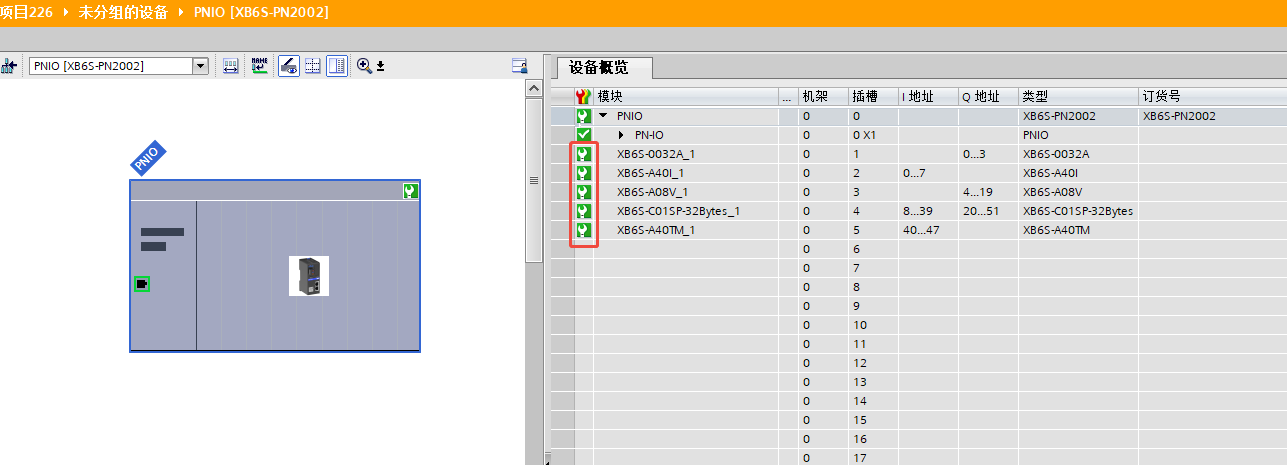The width and height of the screenshot is (1287, 465).
Task: Toggle the show module labels eye button
Action: point(288,66)
